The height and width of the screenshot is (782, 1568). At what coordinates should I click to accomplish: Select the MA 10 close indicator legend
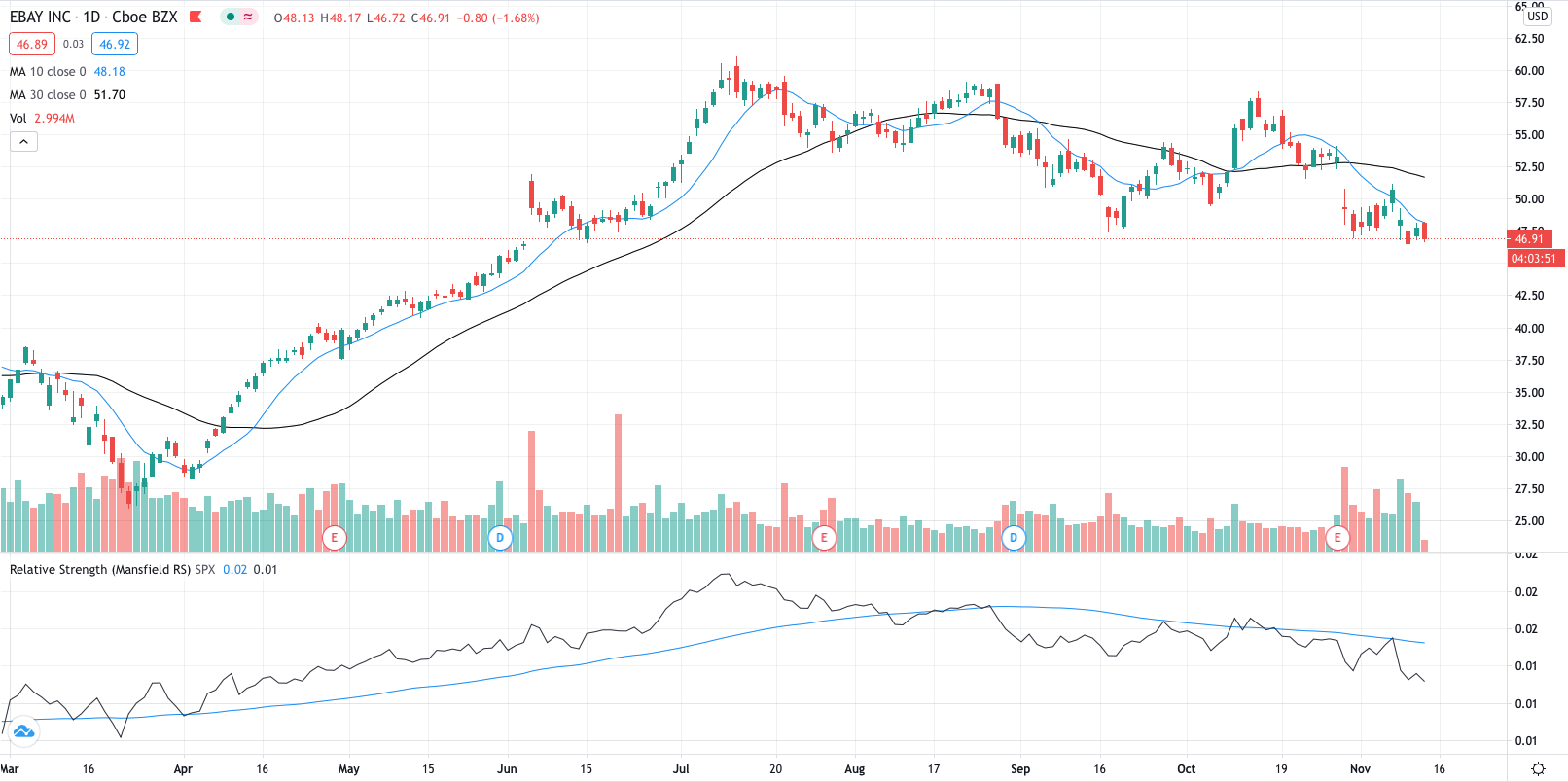(x=48, y=71)
